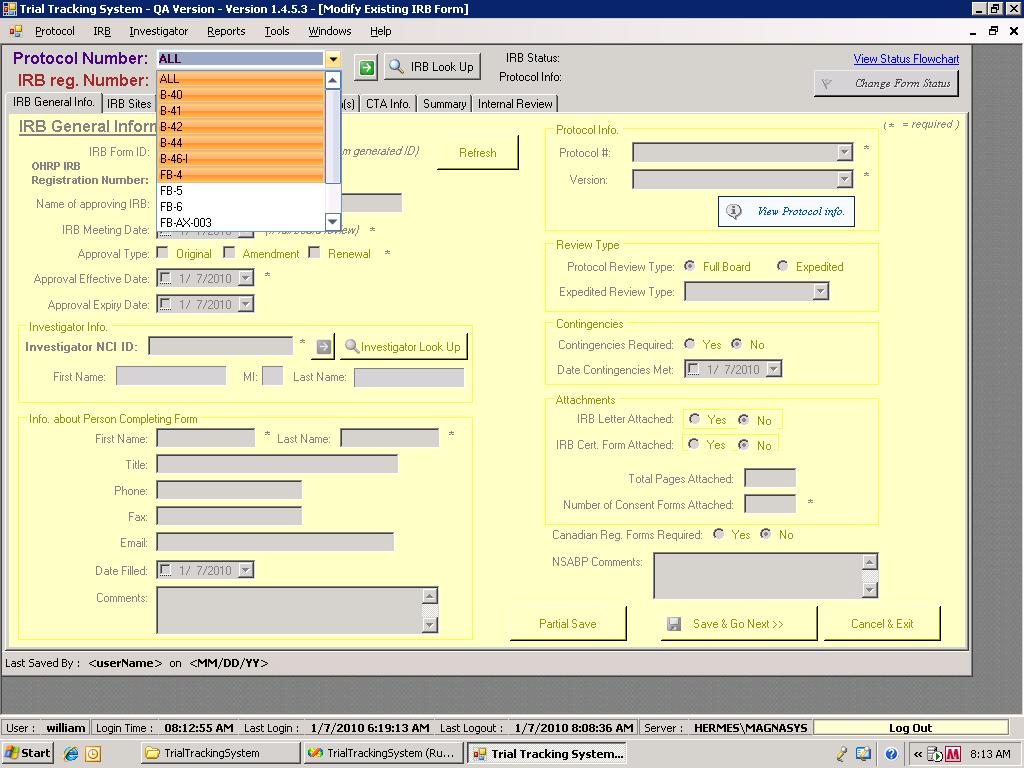Switch to TrialTrackingSystem (Running) taskbar item
Screen dimensions: 1024x768
click(x=384, y=753)
